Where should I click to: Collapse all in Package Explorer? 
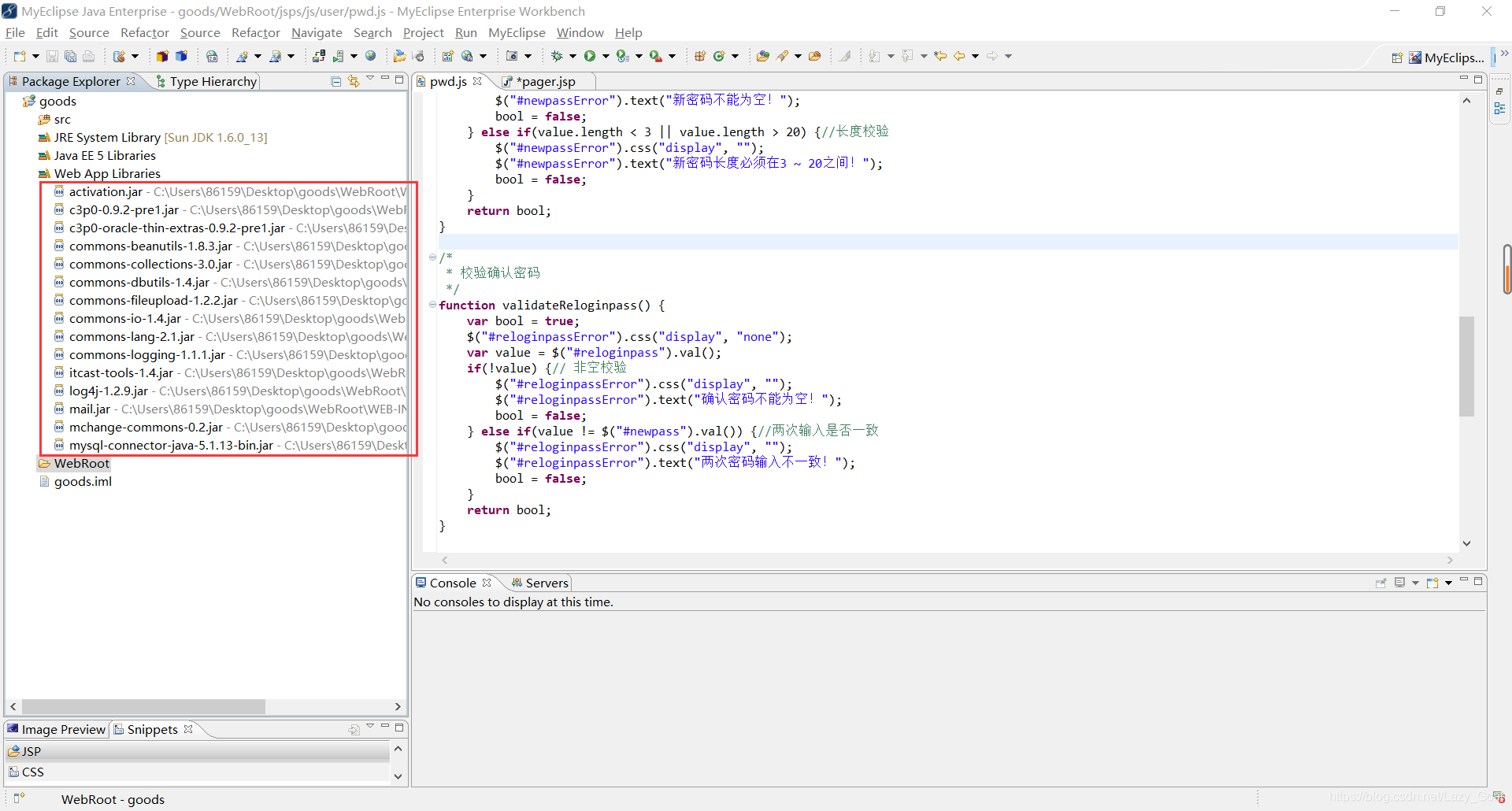click(336, 81)
